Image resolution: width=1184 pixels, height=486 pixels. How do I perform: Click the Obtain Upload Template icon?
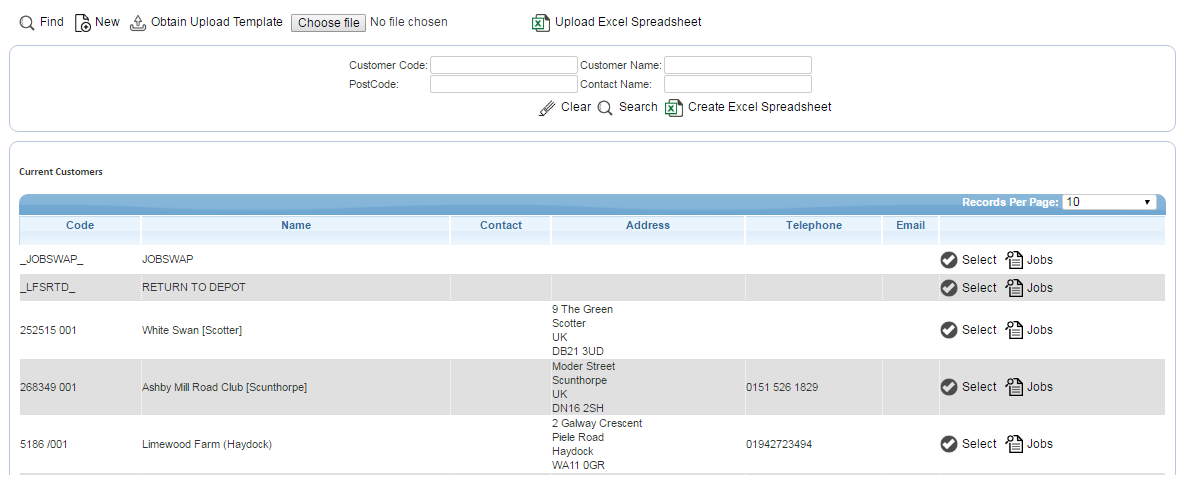137,23
